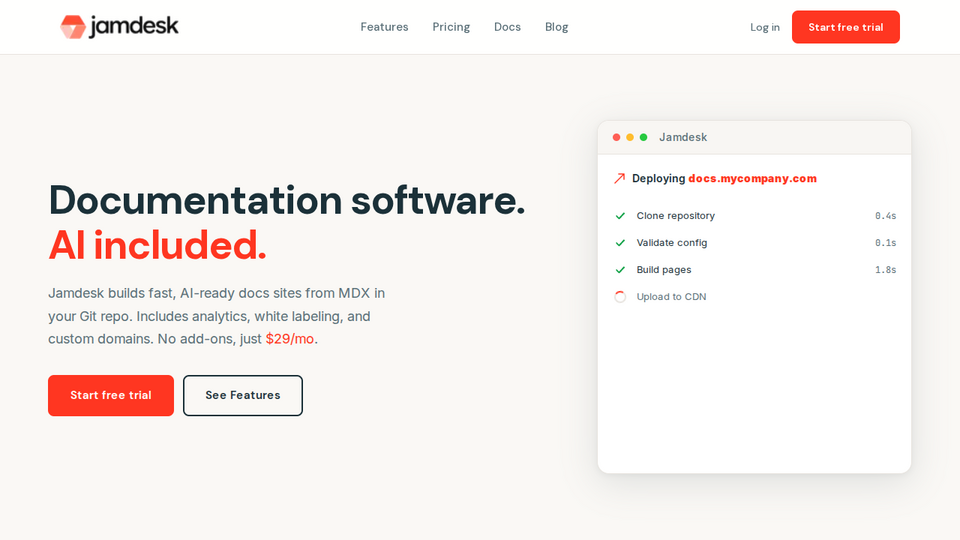Click the 0.1s duration value

885,243
